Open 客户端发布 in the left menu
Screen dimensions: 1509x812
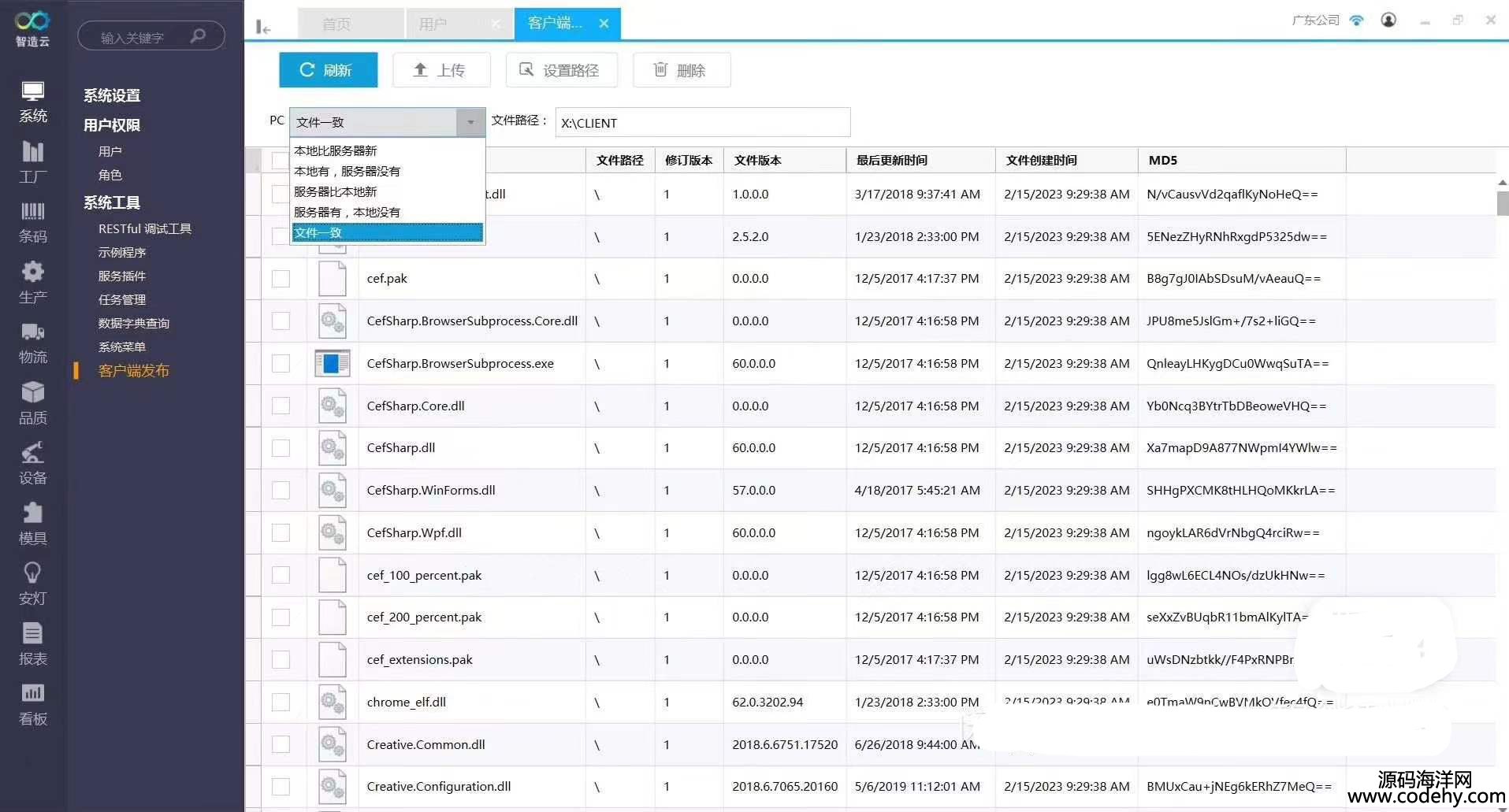pyautogui.click(x=133, y=371)
